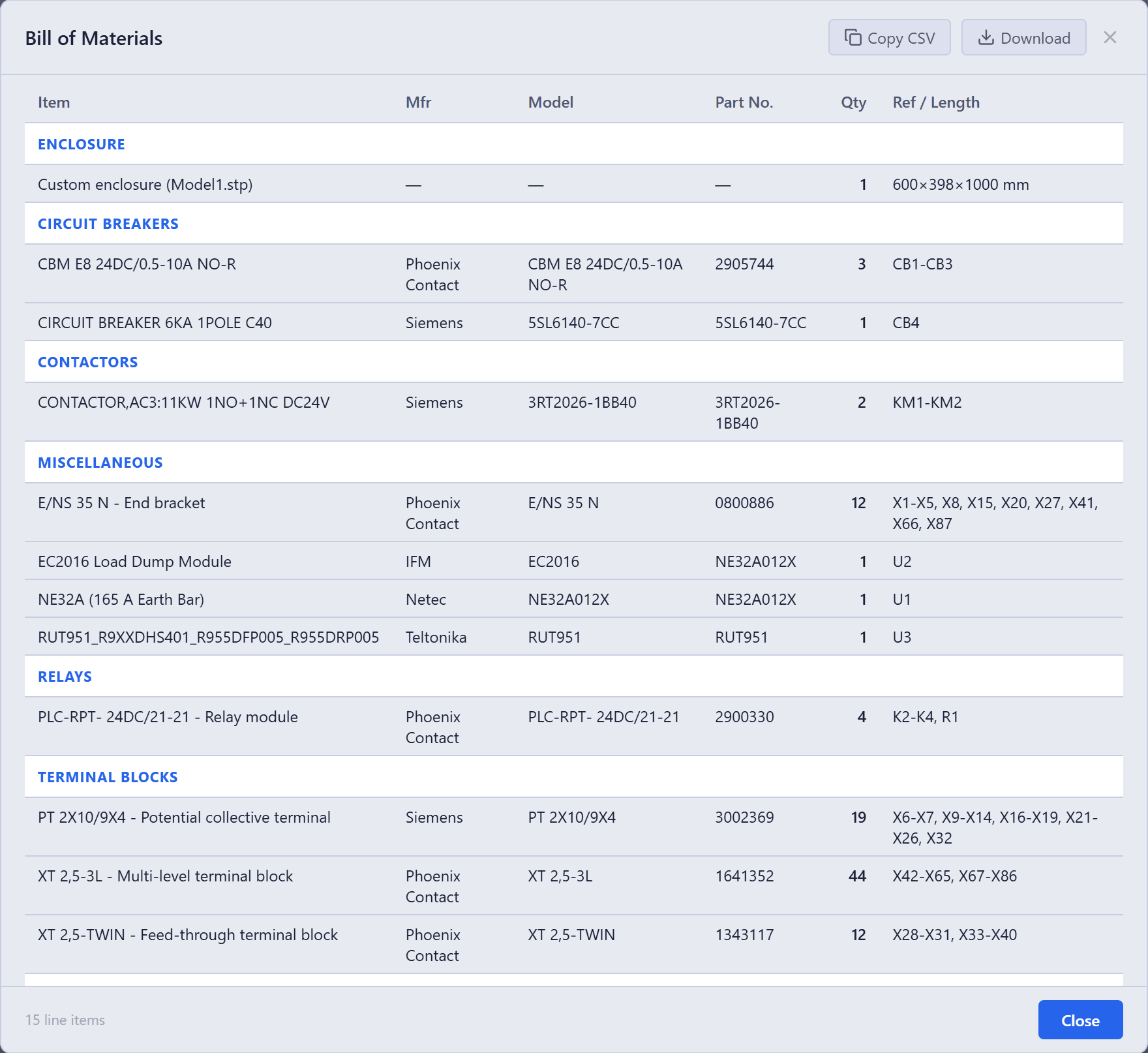Viewport: 1148px width, 1053px height.
Task: Click NE32A (165 A Earth Bar) item
Action: 121,600
